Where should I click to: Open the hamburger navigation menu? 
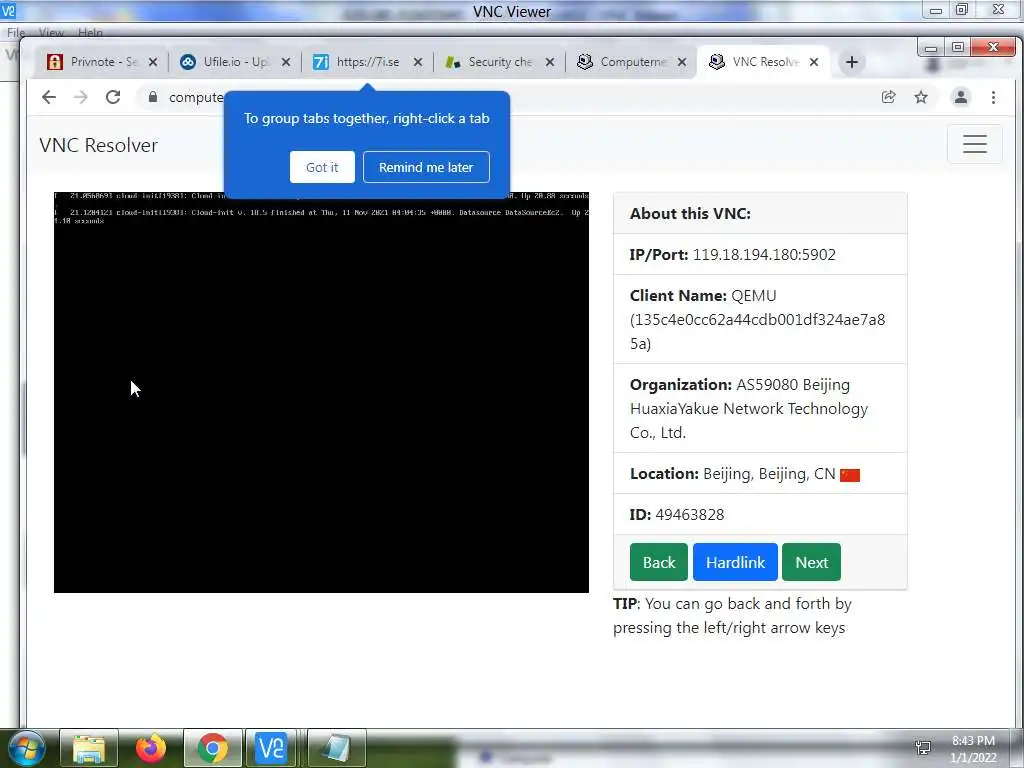coord(974,144)
